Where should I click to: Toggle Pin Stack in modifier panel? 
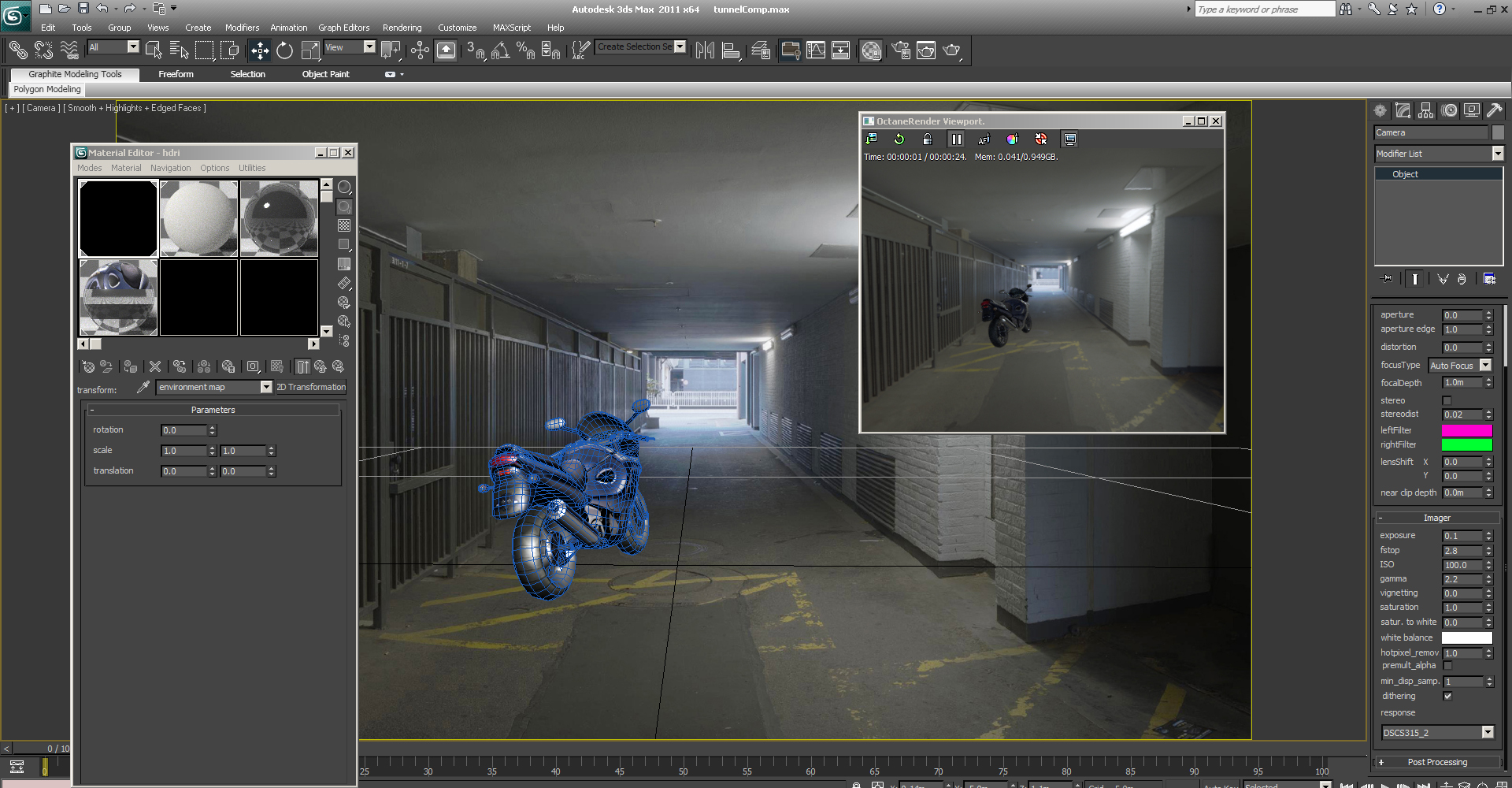(1387, 279)
